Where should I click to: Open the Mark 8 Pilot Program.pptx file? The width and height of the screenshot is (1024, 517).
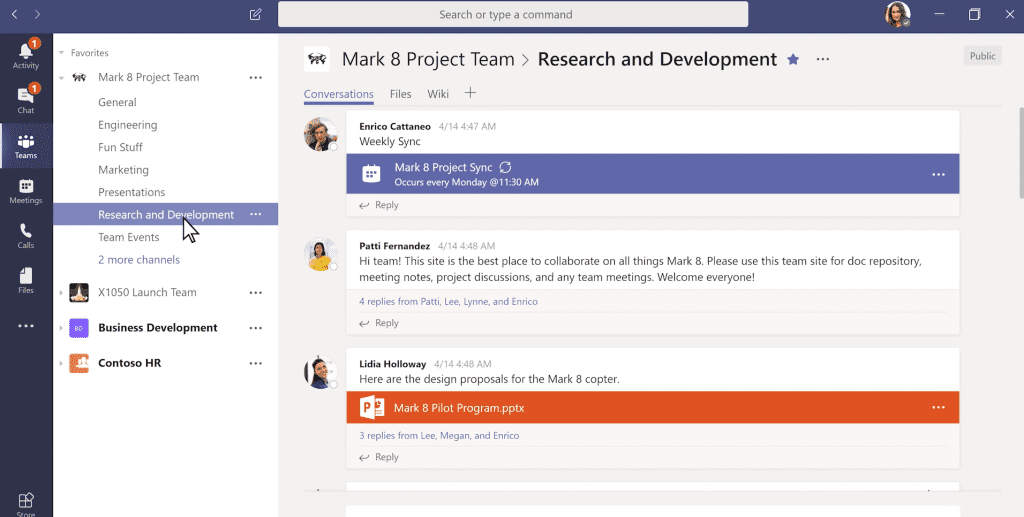652,407
